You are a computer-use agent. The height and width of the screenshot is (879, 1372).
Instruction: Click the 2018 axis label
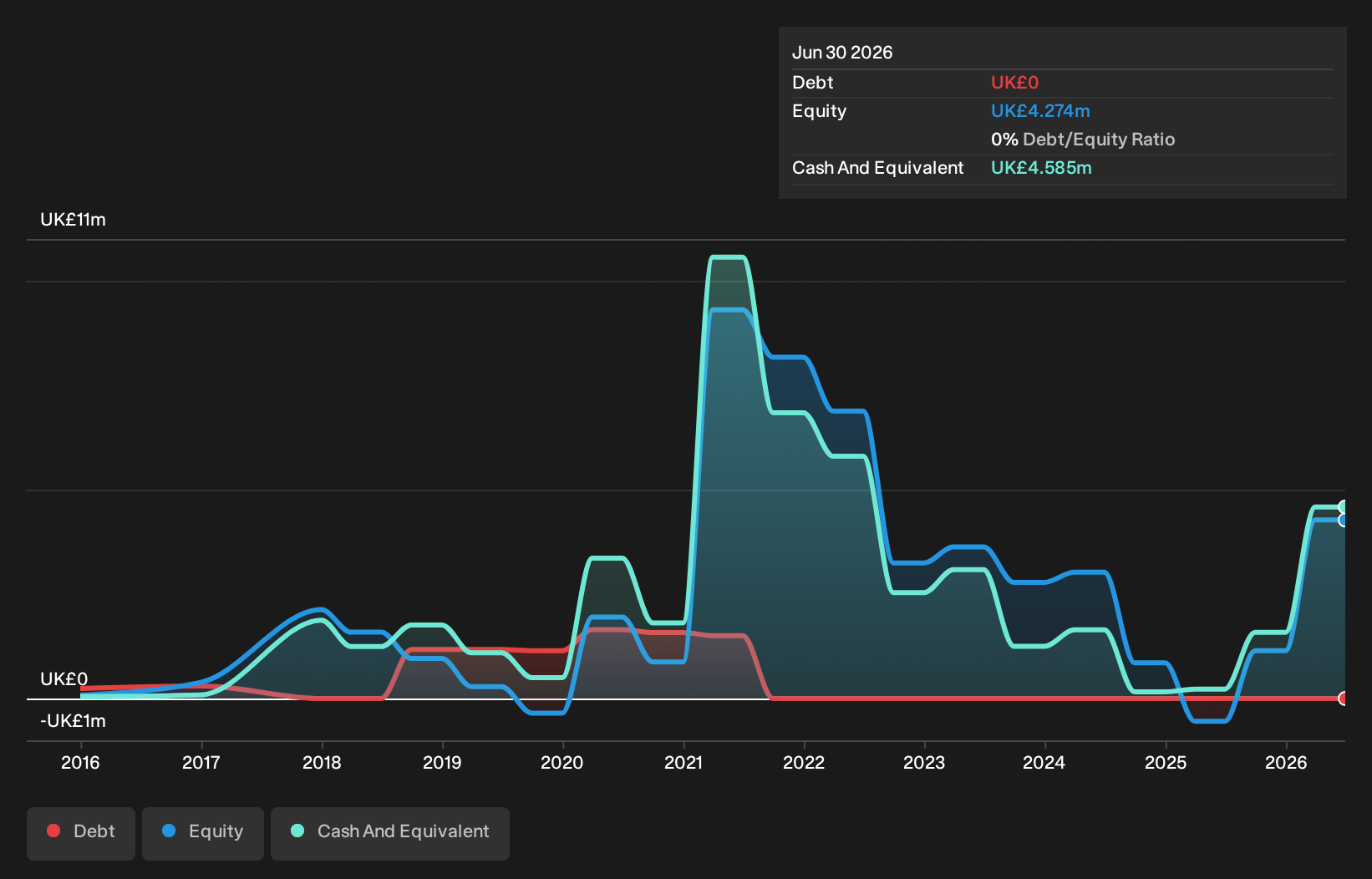point(322,763)
